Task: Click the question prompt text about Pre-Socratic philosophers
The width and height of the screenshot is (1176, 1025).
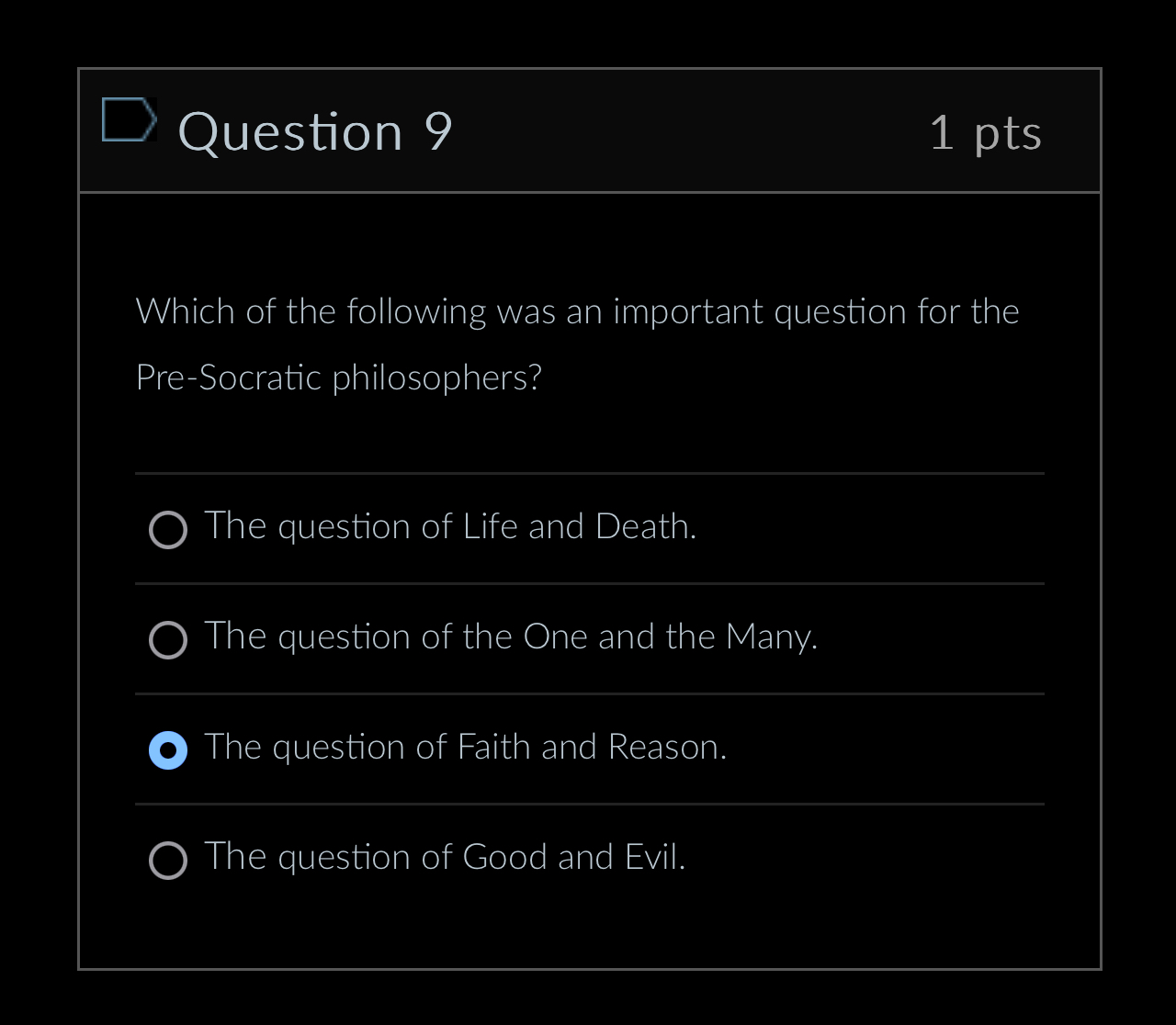Action: click(577, 344)
